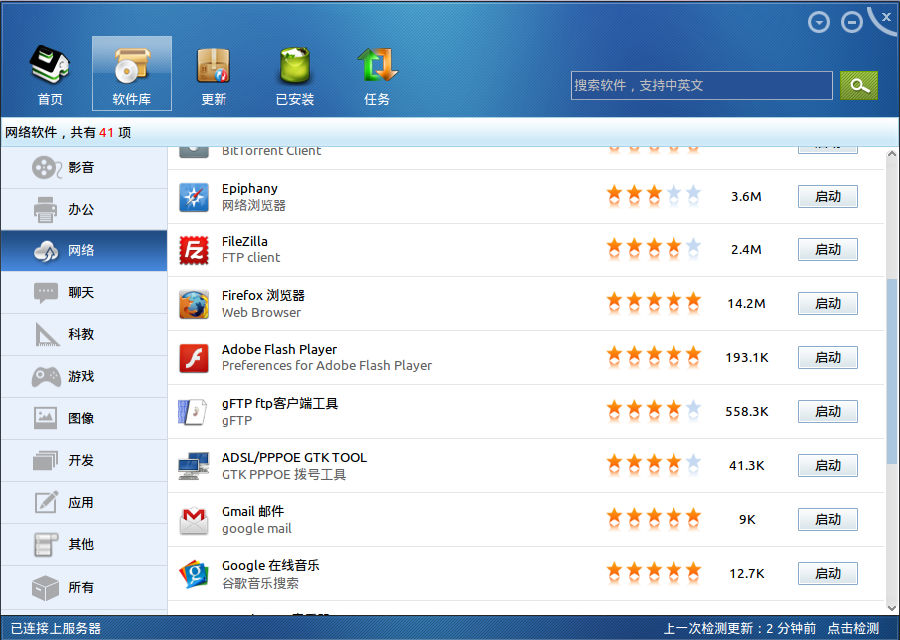
Task: Click the ADSL/PPPOE GTK TOOL icon
Action: [193, 466]
